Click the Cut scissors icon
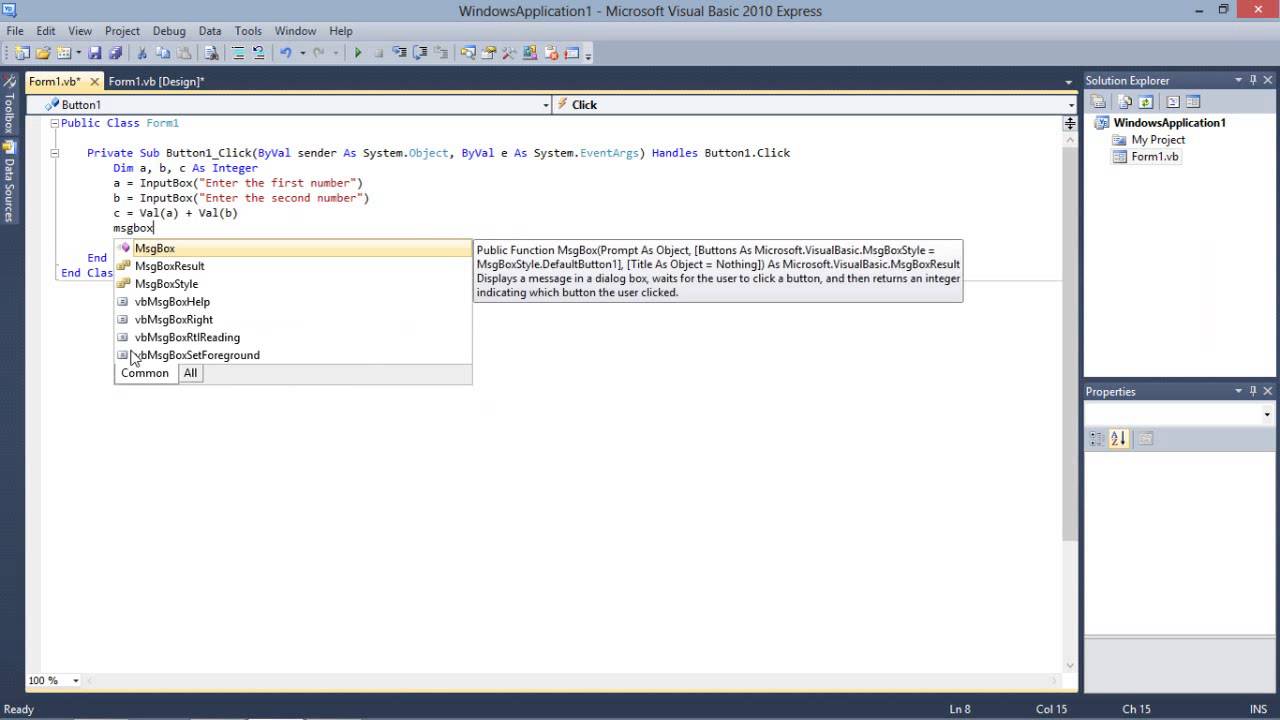 point(142,53)
